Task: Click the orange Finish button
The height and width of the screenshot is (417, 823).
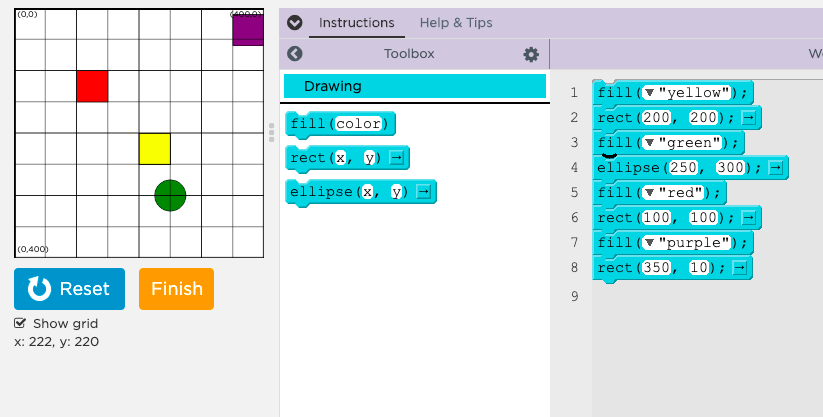Action: (x=176, y=289)
